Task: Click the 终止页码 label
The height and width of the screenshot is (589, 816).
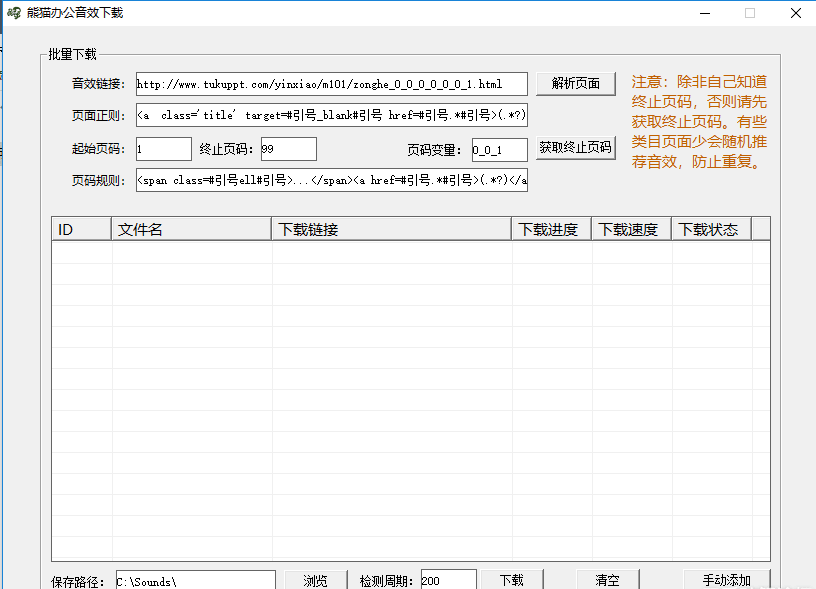Action: point(226,149)
